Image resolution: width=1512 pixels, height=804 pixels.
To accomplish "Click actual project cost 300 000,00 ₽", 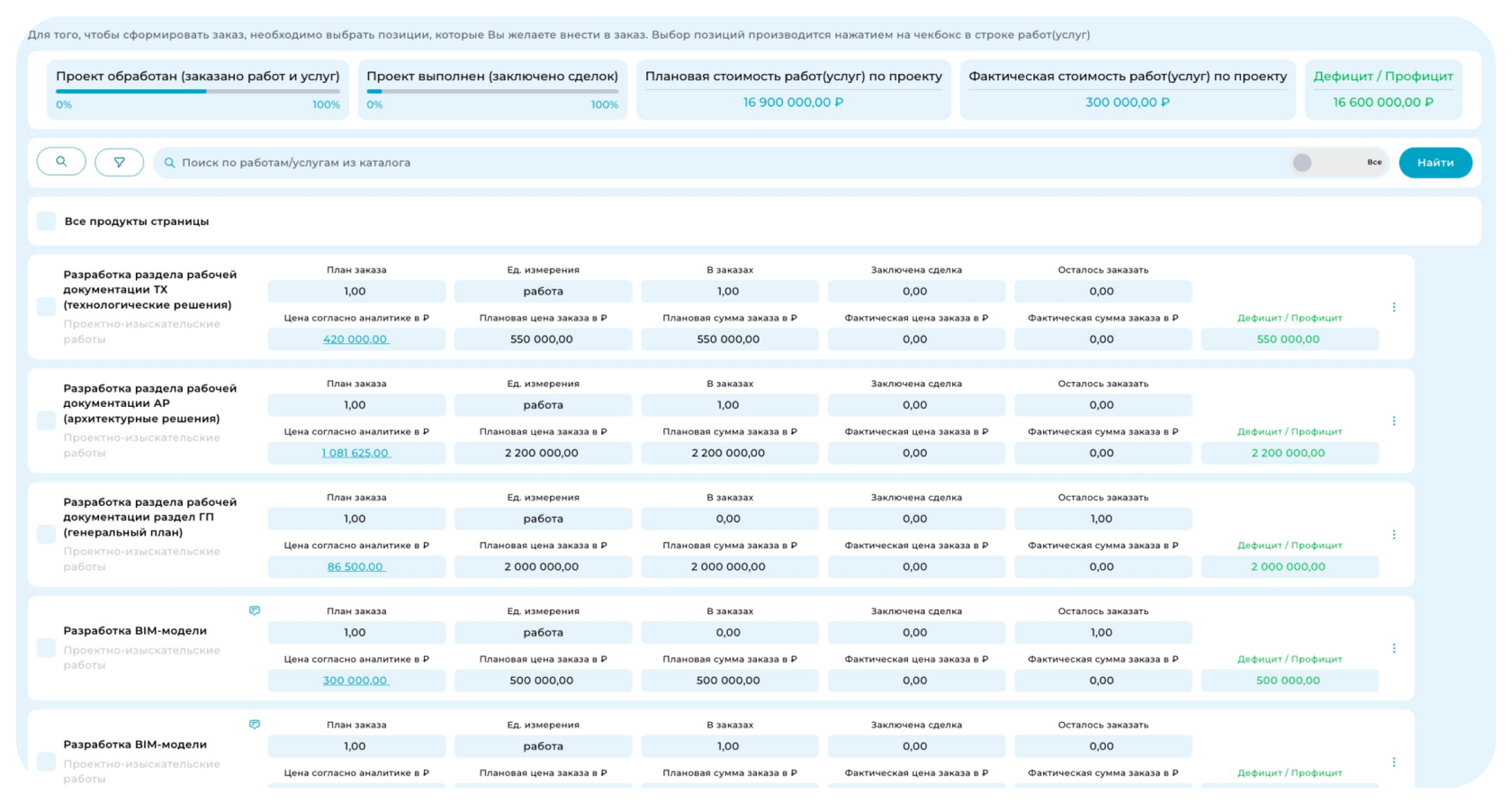I will pyautogui.click(x=1127, y=103).
